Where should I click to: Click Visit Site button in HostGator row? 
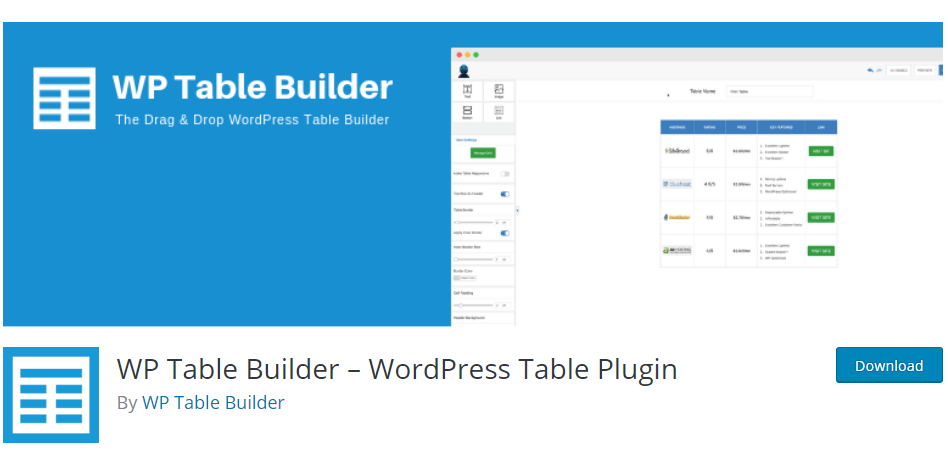click(x=821, y=217)
